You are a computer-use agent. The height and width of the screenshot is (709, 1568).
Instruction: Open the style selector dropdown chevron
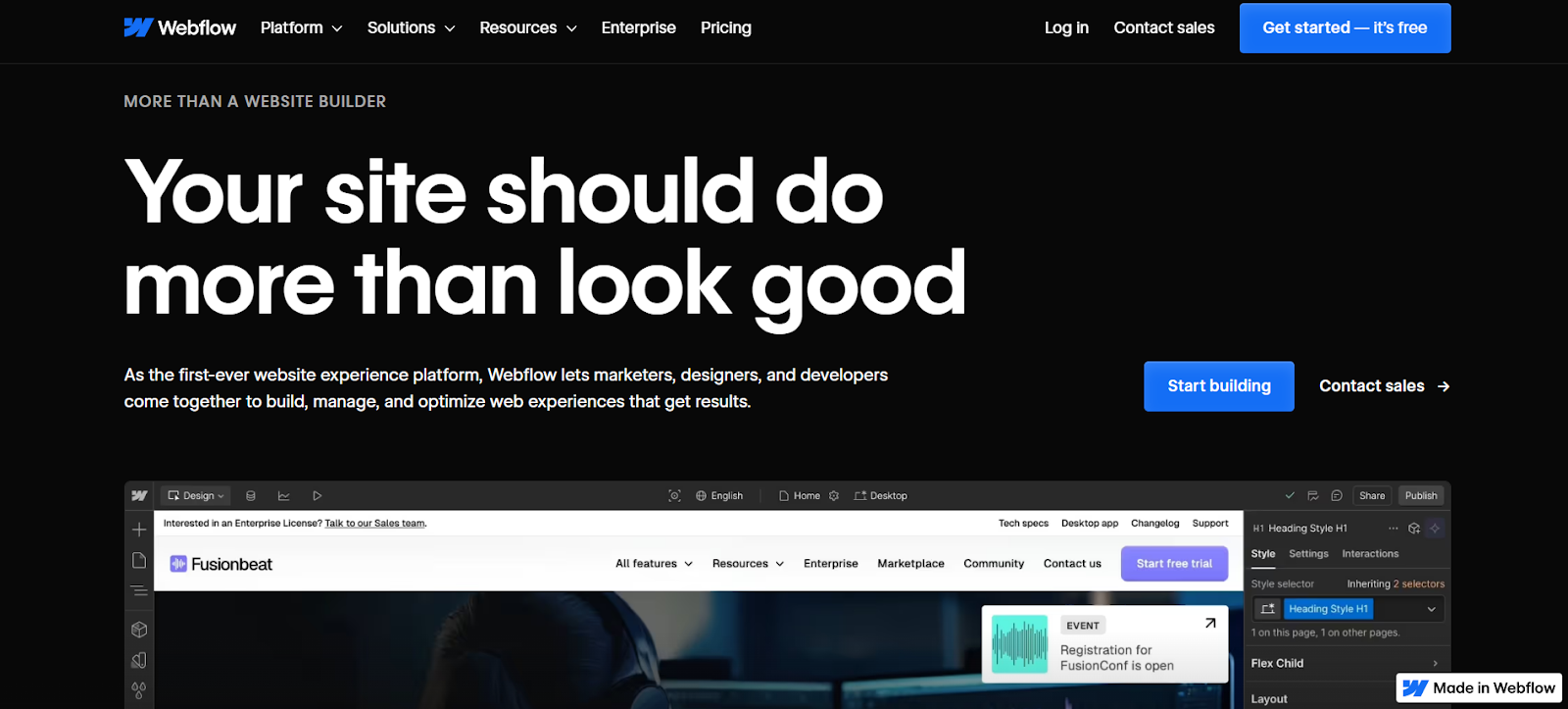pyautogui.click(x=1431, y=609)
